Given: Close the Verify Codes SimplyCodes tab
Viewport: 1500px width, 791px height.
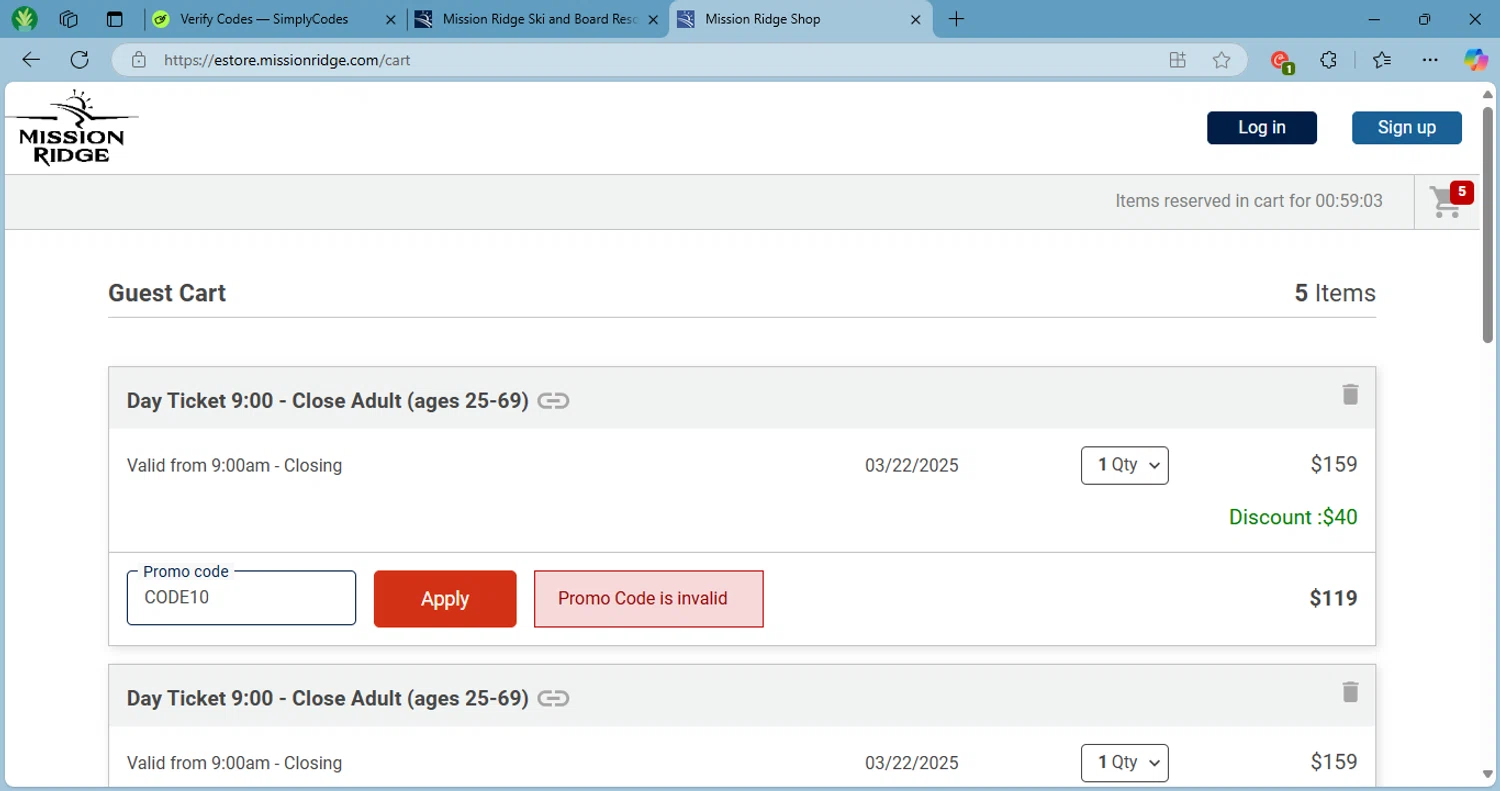Looking at the screenshot, I should point(390,19).
